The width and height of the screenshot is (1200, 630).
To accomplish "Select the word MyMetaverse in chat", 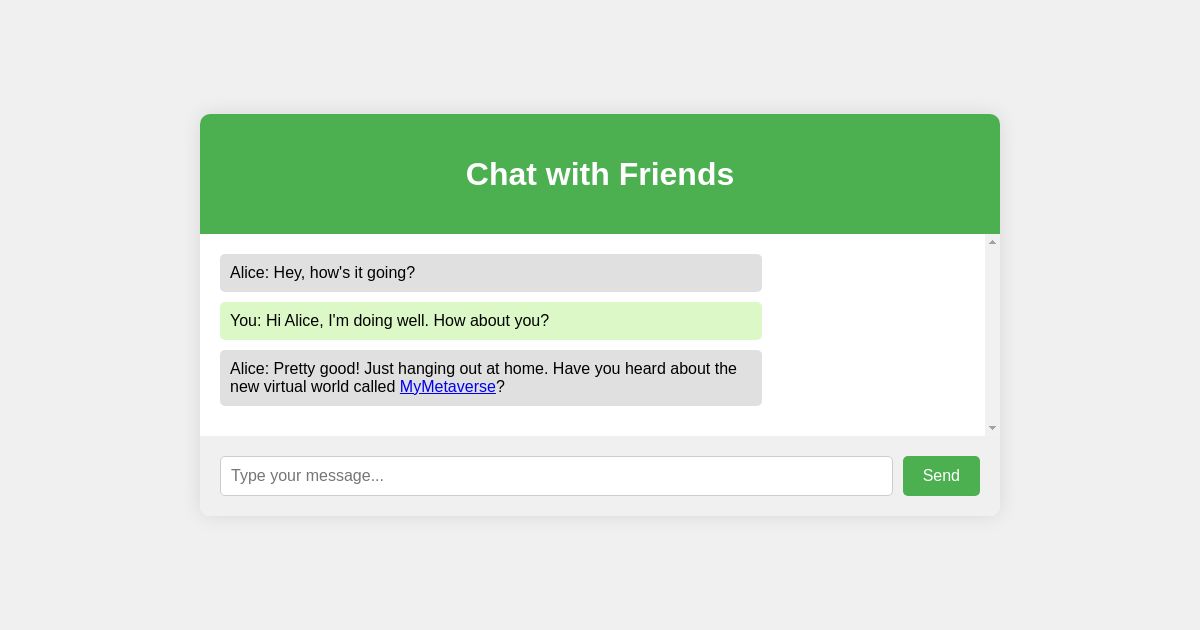I will (x=447, y=387).
